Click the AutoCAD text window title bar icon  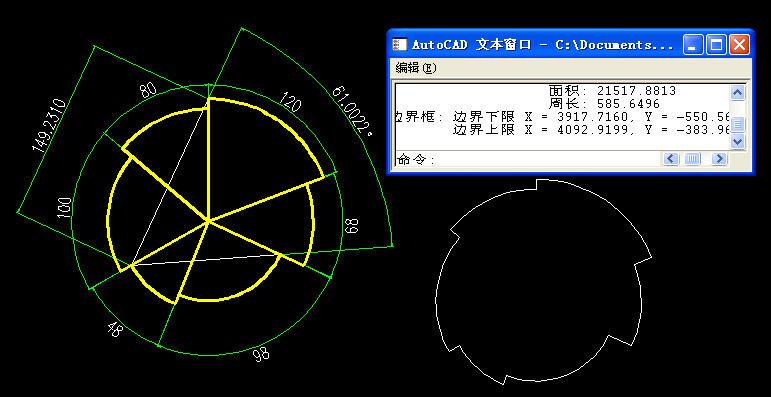pyautogui.click(x=400, y=45)
